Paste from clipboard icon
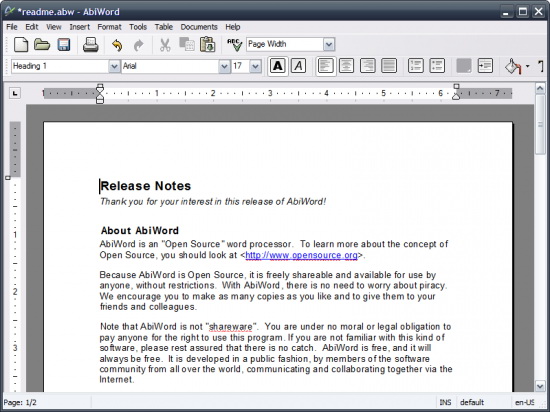Viewport: 550px width, 412px height. click(208, 45)
